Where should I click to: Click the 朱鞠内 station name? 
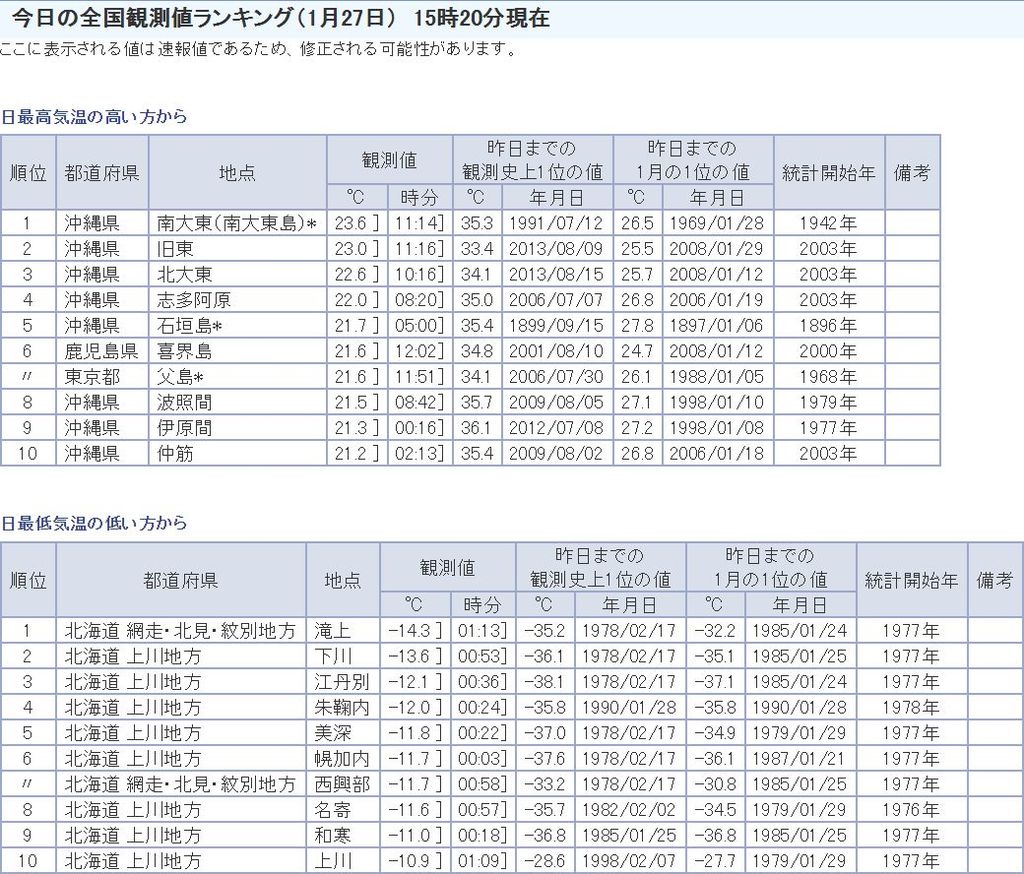(341, 708)
